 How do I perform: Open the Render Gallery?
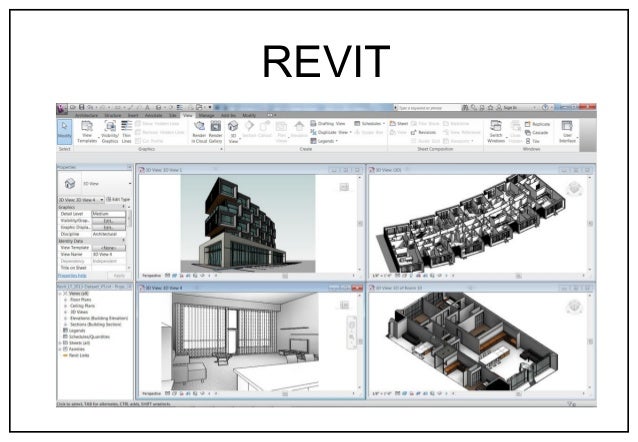coord(216,132)
